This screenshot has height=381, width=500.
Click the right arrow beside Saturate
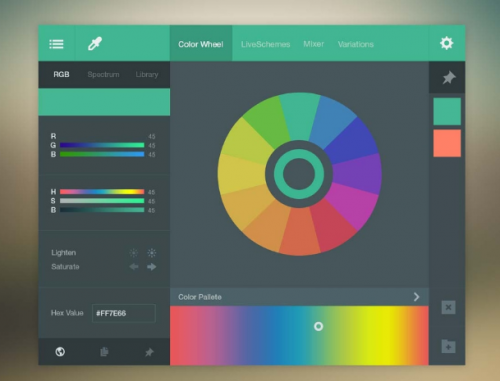point(152,267)
